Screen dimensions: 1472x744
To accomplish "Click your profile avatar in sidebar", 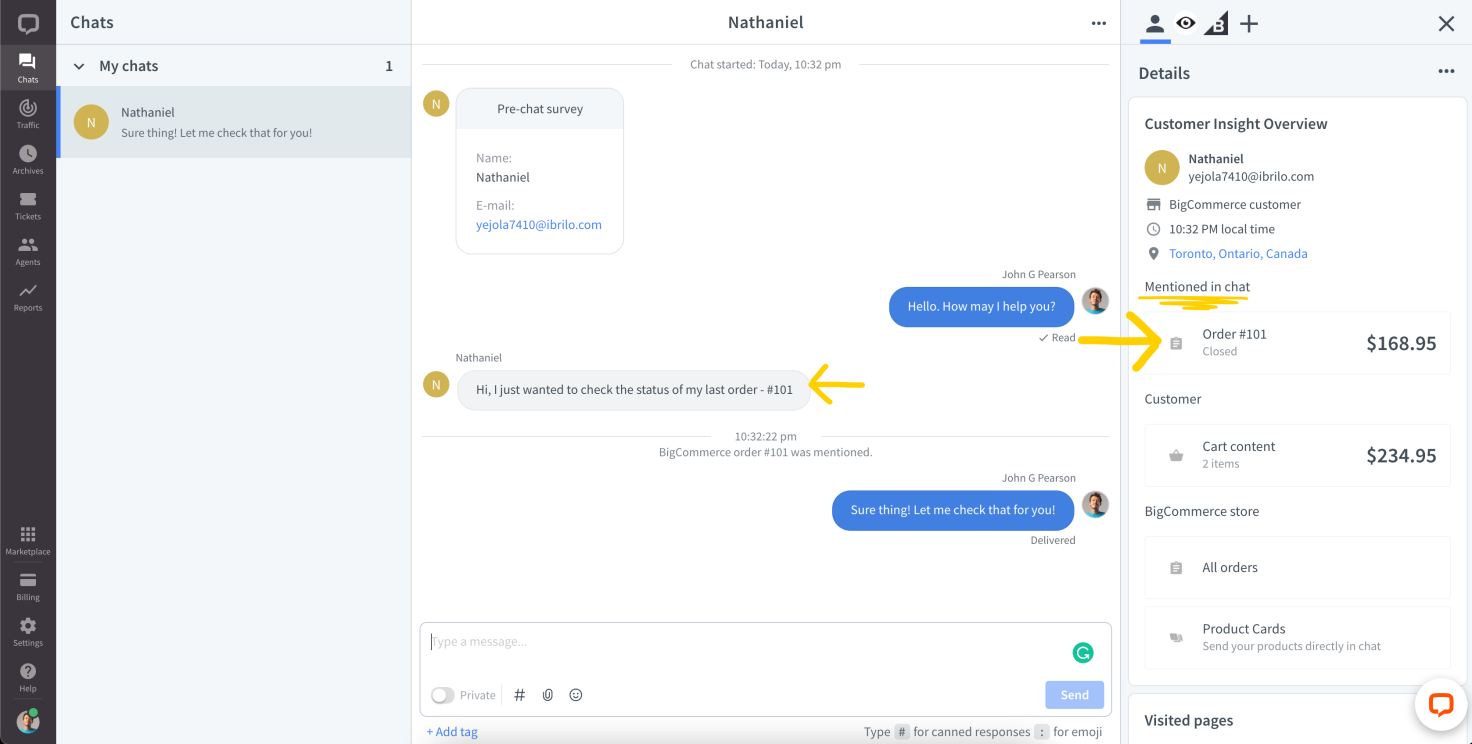I will pos(28,721).
